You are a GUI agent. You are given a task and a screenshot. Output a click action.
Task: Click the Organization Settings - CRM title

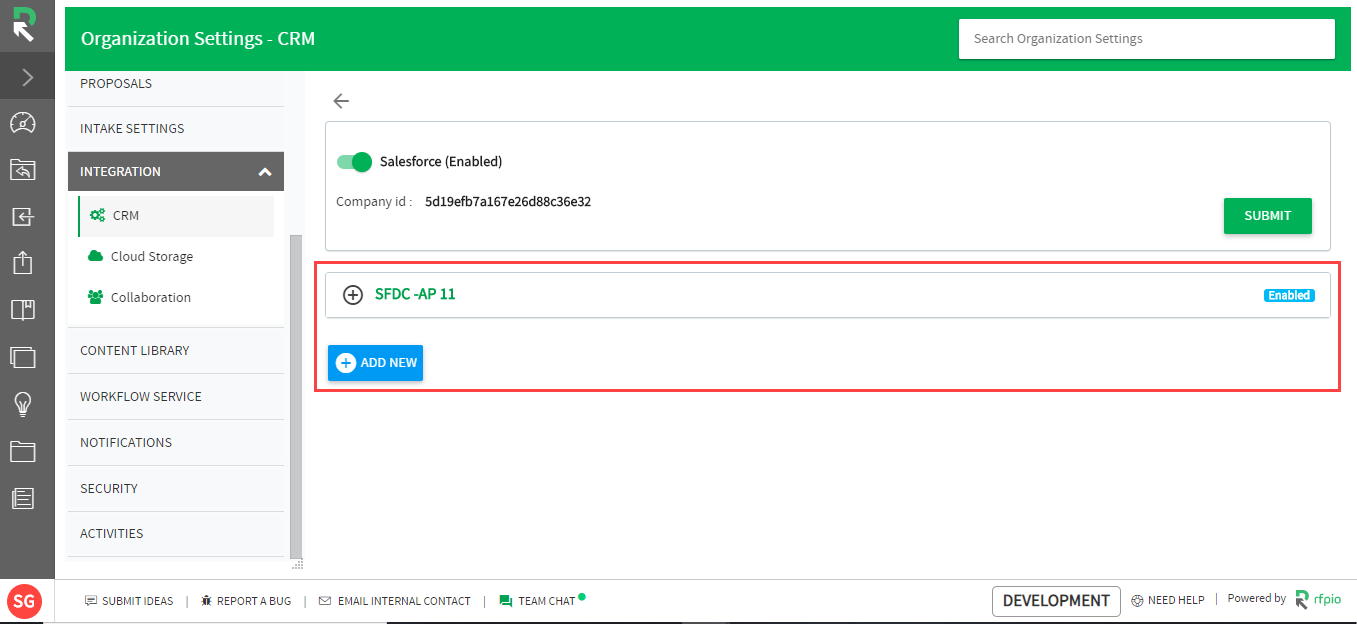[198, 39]
